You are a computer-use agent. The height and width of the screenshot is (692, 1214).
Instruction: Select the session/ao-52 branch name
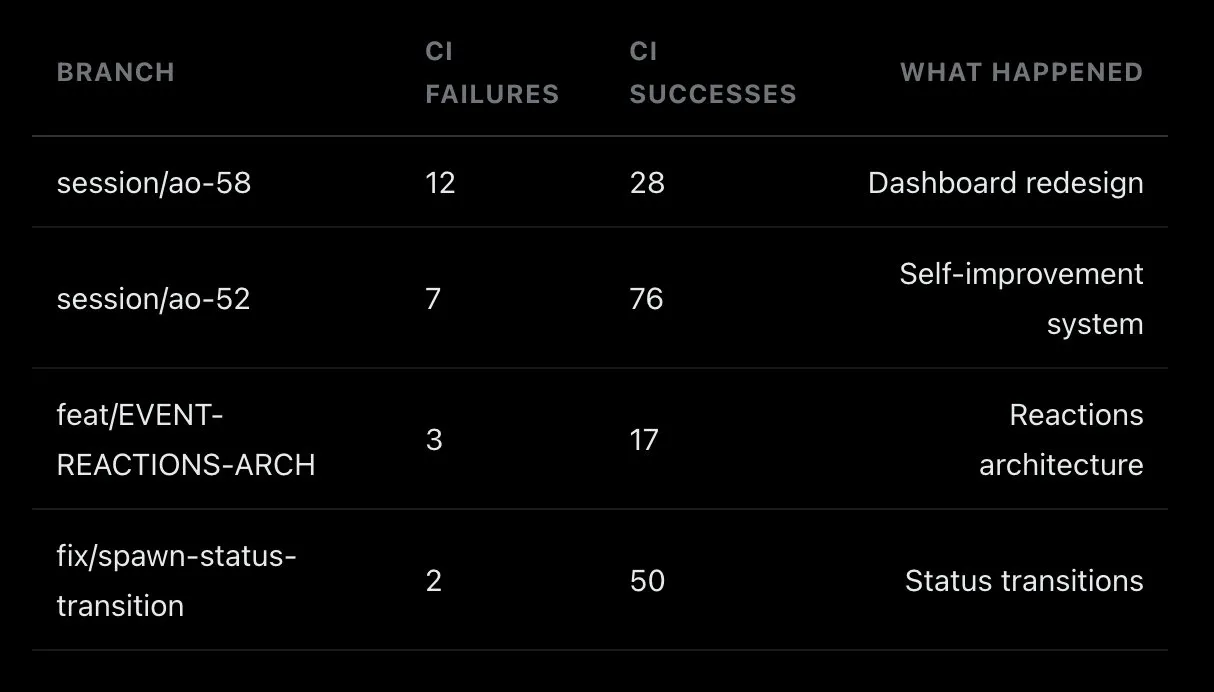coord(153,299)
